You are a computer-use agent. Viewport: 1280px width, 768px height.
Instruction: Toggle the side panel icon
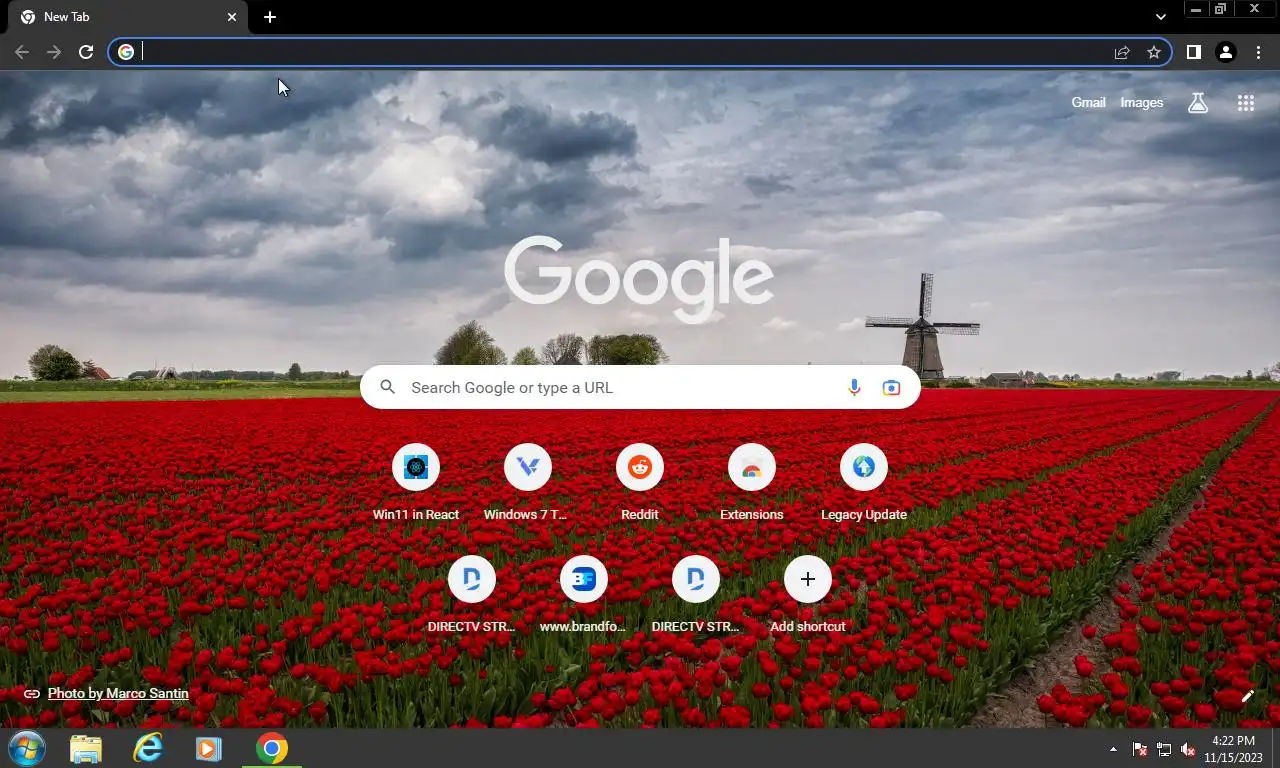[1193, 52]
